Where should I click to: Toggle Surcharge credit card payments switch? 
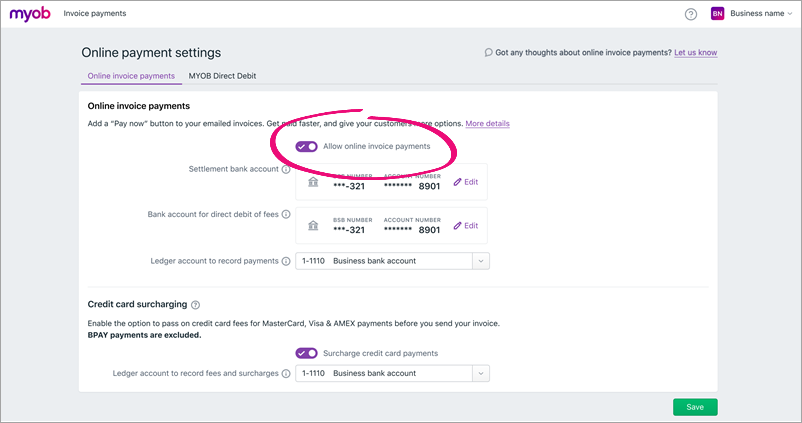pos(306,353)
